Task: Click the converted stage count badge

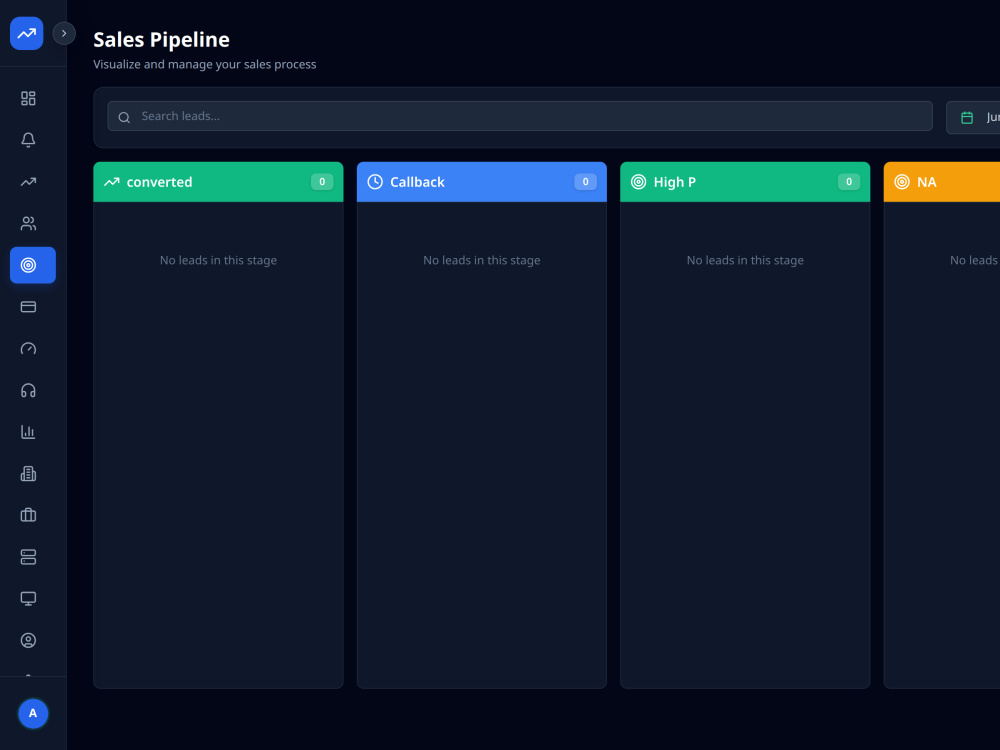Action: point(322,182)
